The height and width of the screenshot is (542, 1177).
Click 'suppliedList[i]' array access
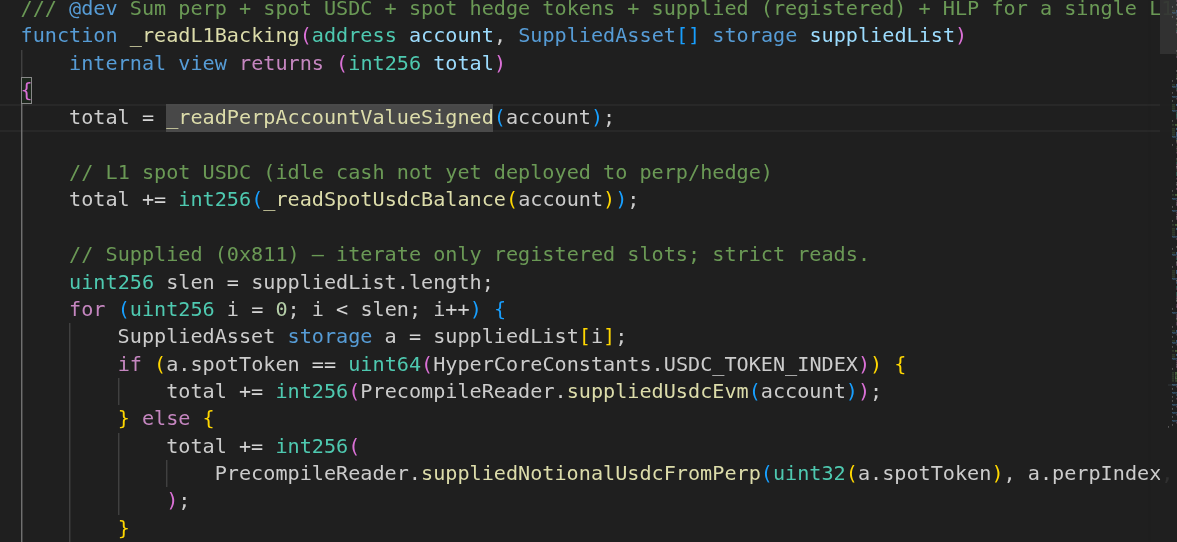(x=524, y=336)
